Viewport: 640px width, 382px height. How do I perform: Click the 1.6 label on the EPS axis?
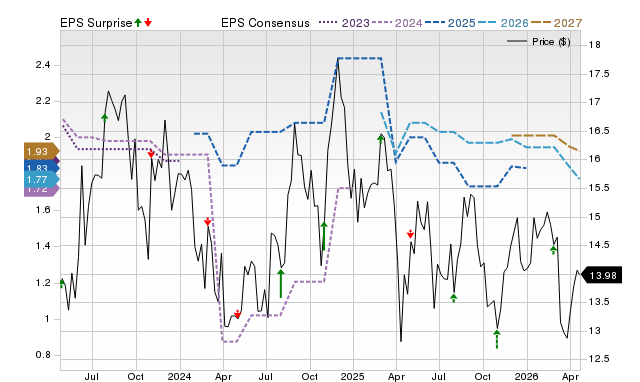(x=43, y=210)
